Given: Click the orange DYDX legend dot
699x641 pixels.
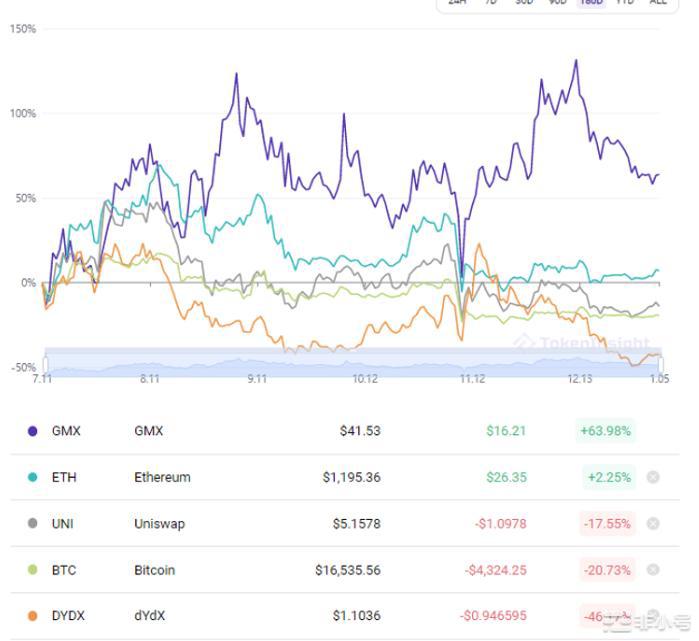Looking at the screenshot, I should click(x=33, y=616).
